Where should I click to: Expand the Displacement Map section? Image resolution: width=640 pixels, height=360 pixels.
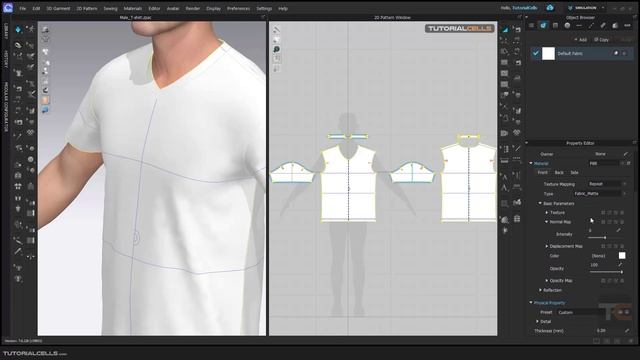coord(547,246)
